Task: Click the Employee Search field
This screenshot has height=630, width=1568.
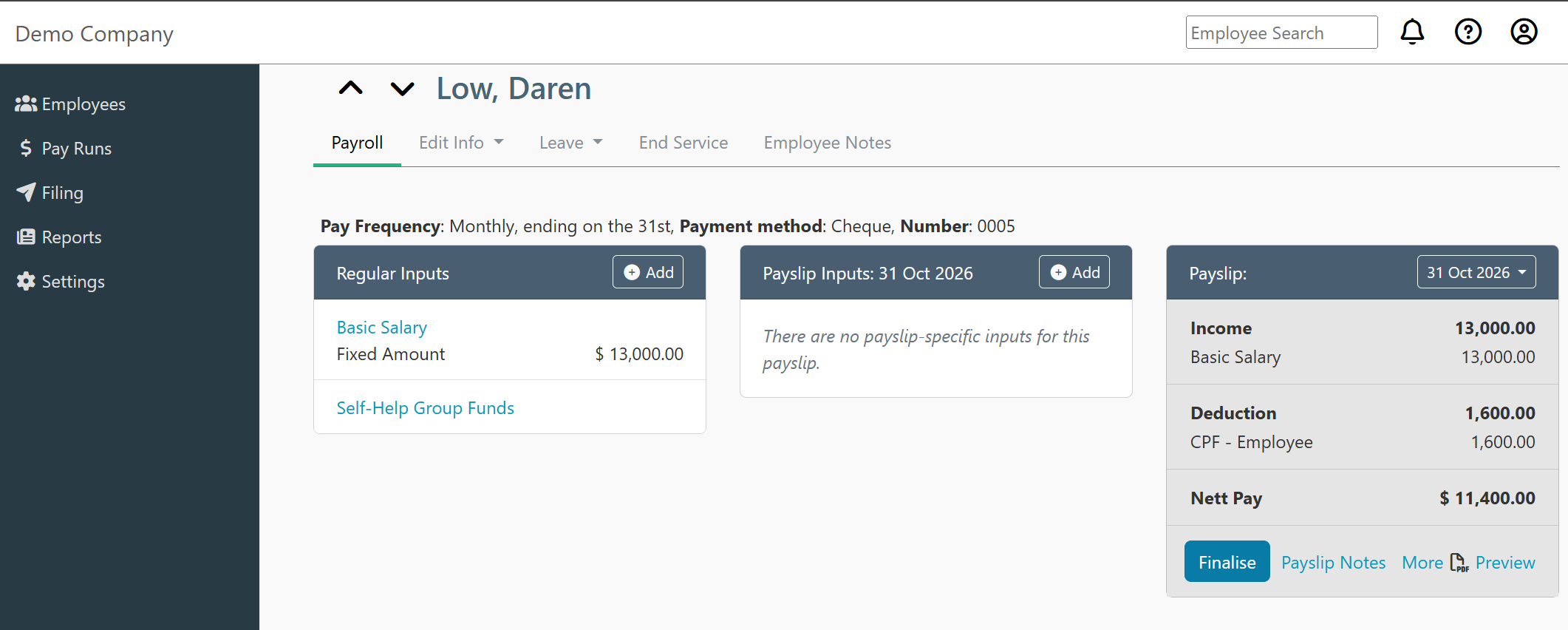Action: (1282, 33)
